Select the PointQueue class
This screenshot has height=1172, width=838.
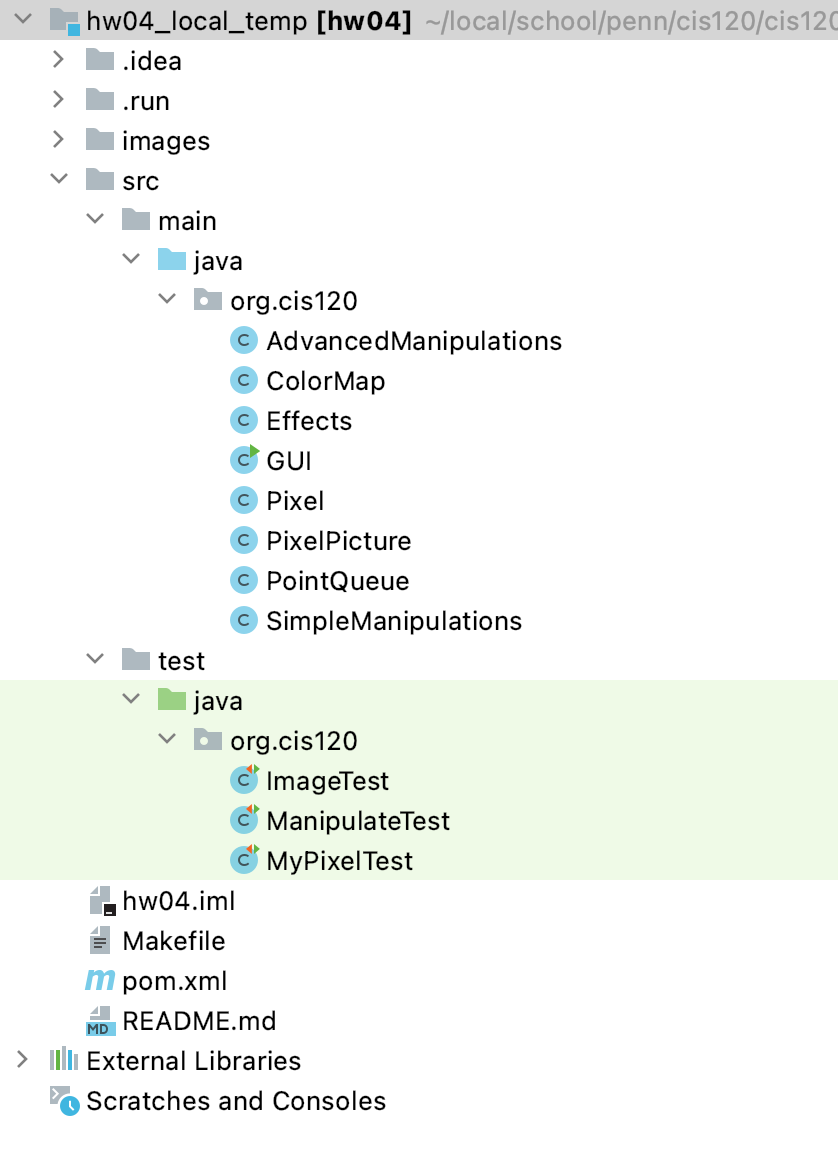[x=337, y=581]
